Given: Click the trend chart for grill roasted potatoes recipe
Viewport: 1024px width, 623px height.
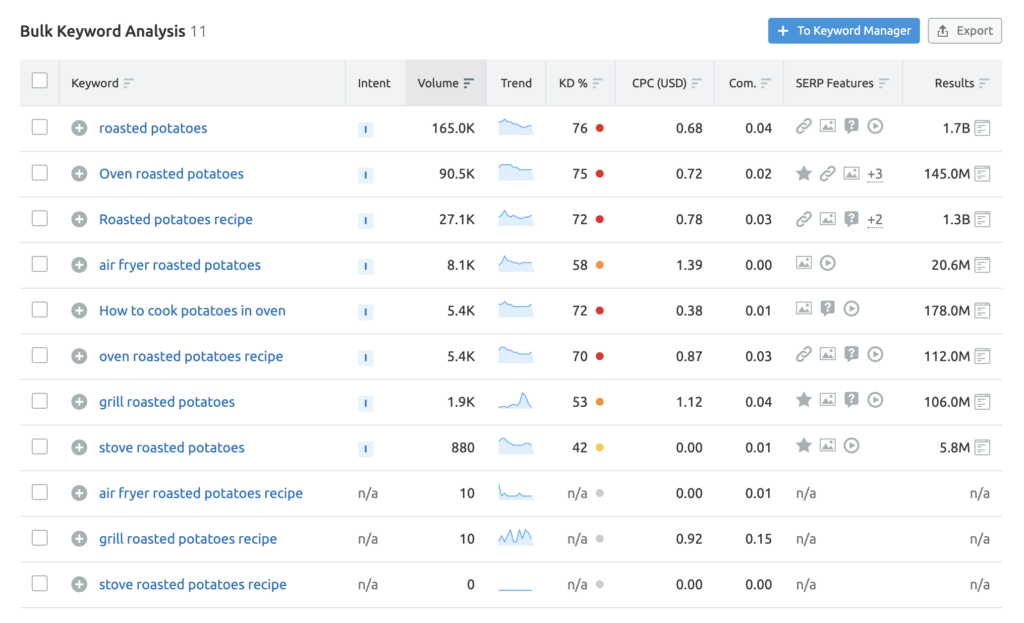Looking at the screenshot, I should coord(516,537).
